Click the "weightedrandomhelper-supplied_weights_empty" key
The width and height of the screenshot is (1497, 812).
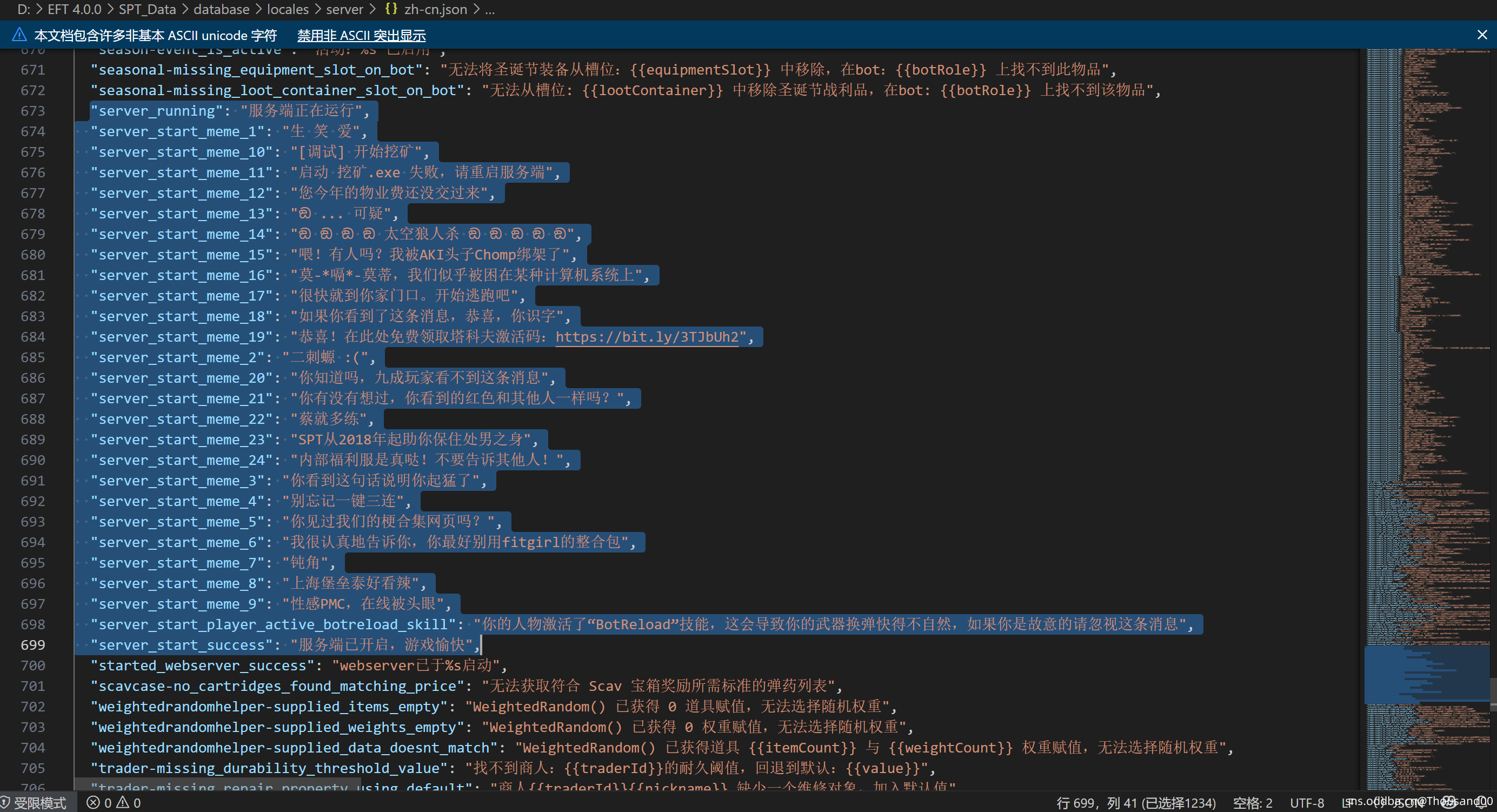(x=278, y=727)
